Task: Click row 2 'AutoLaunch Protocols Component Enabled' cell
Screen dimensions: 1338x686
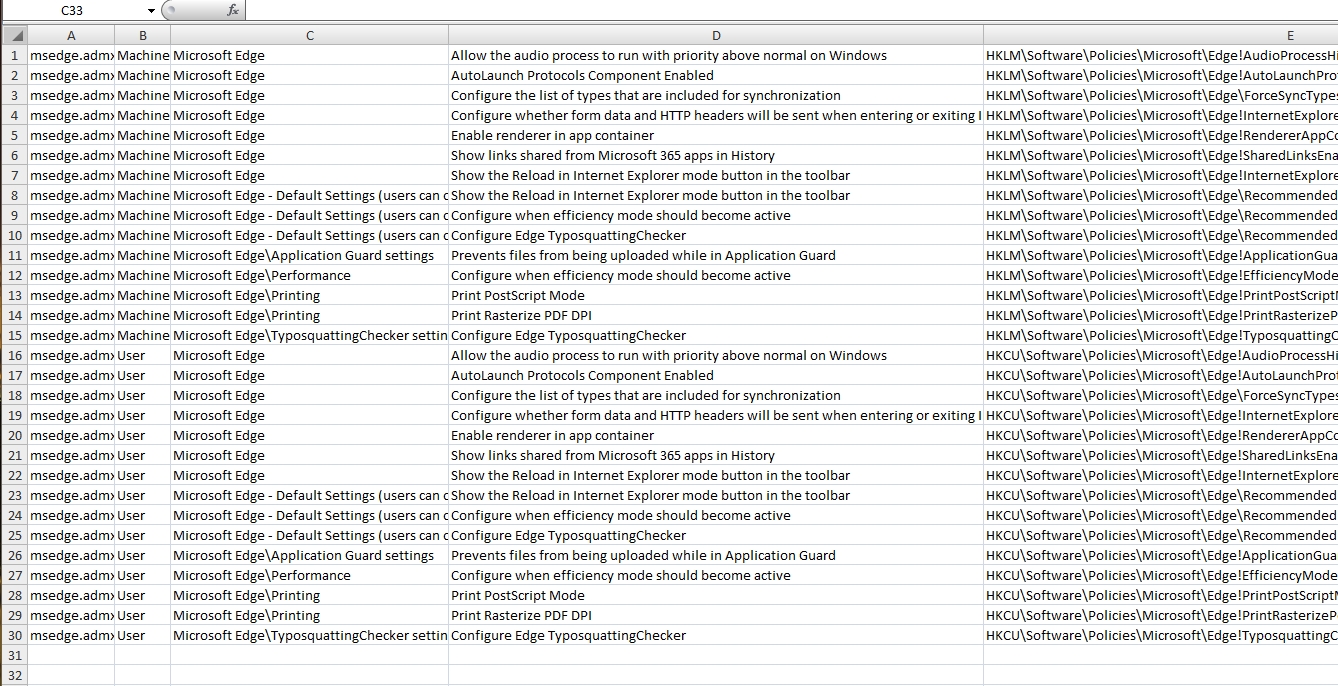Action: click(x=716, y=75)
